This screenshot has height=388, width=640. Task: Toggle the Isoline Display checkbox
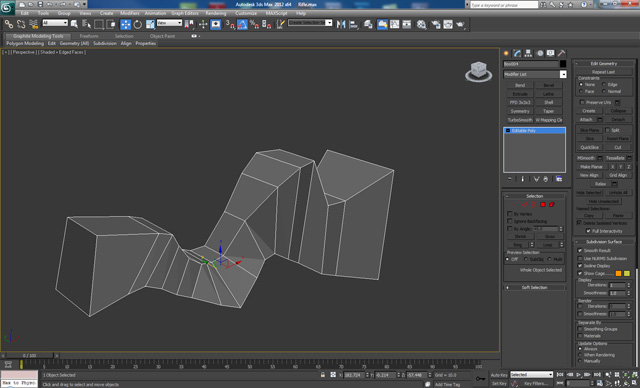(580, 266)
